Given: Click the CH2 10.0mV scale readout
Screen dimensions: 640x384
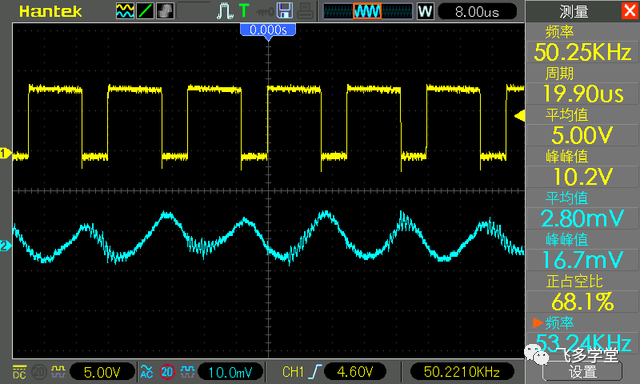Looking at the screenshot, I should point(230,372).
